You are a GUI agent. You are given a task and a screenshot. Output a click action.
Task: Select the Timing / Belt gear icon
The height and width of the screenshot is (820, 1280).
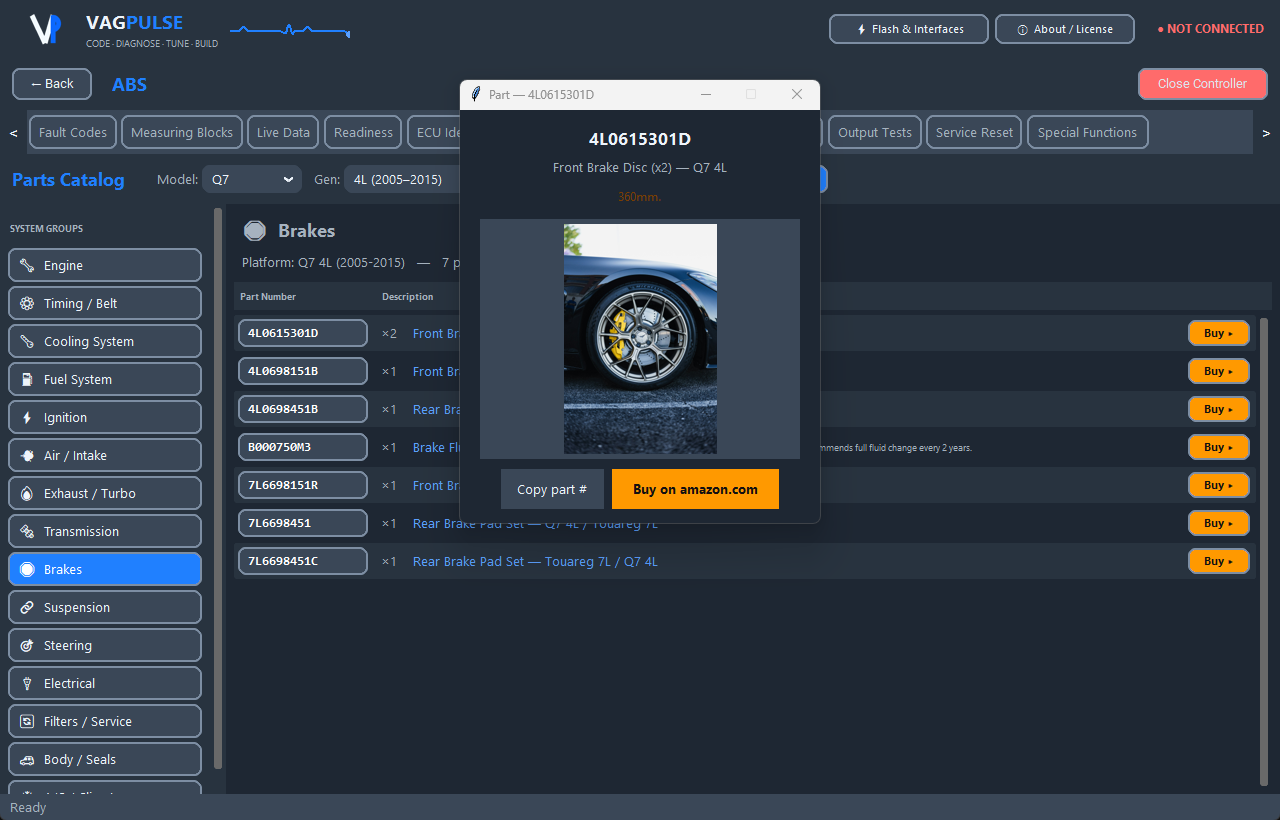pyautogui.click(x=27, y=304)
